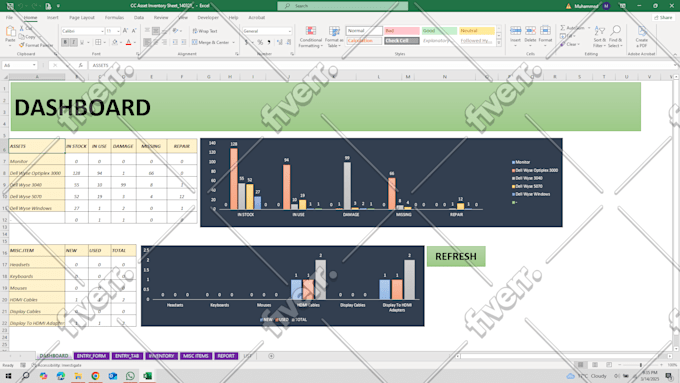
Task: Open WhatsApp from the taskbar
Action: coord(130,376)
